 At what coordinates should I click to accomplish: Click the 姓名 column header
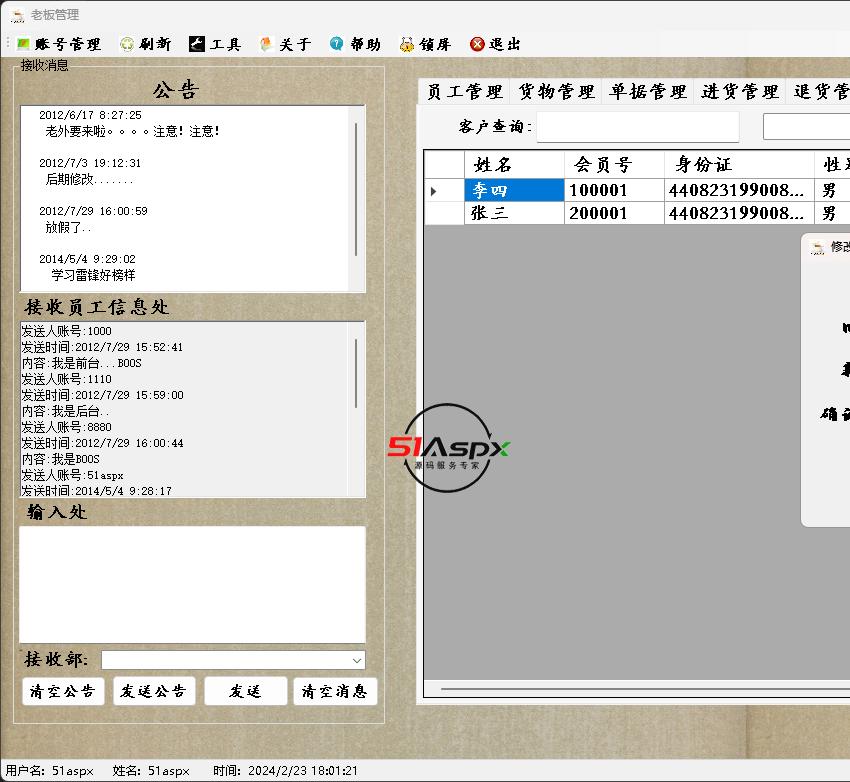coord(514,164)
